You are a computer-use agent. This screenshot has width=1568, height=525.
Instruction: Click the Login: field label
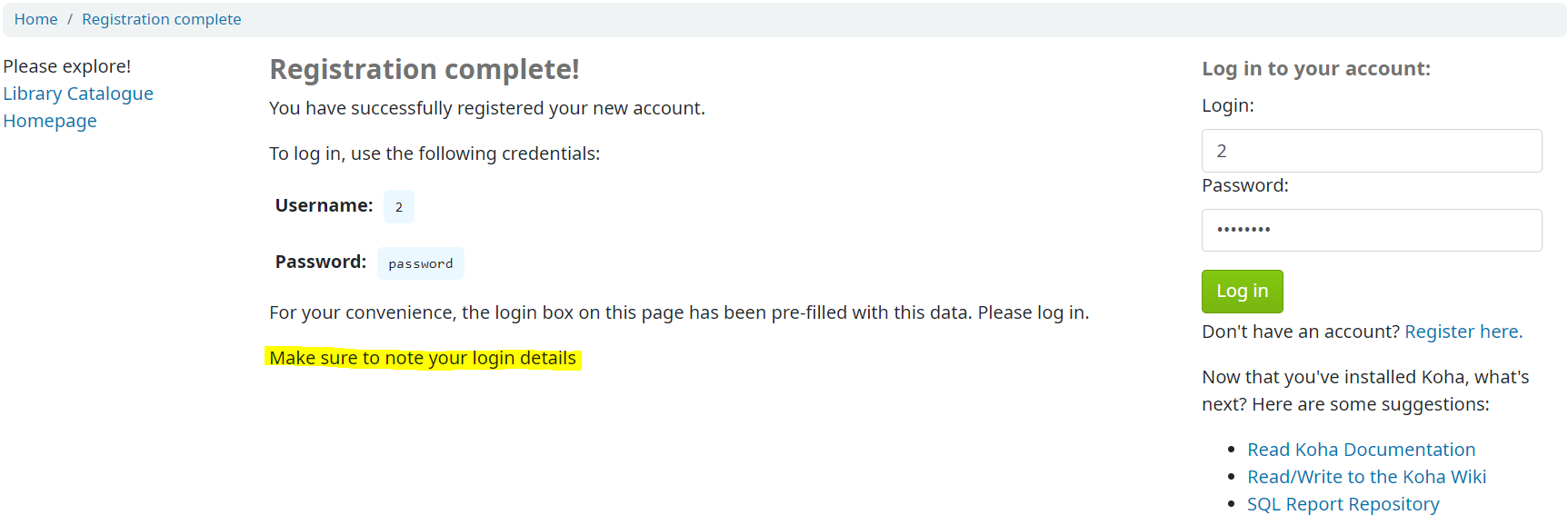[x=1228, y=105]
